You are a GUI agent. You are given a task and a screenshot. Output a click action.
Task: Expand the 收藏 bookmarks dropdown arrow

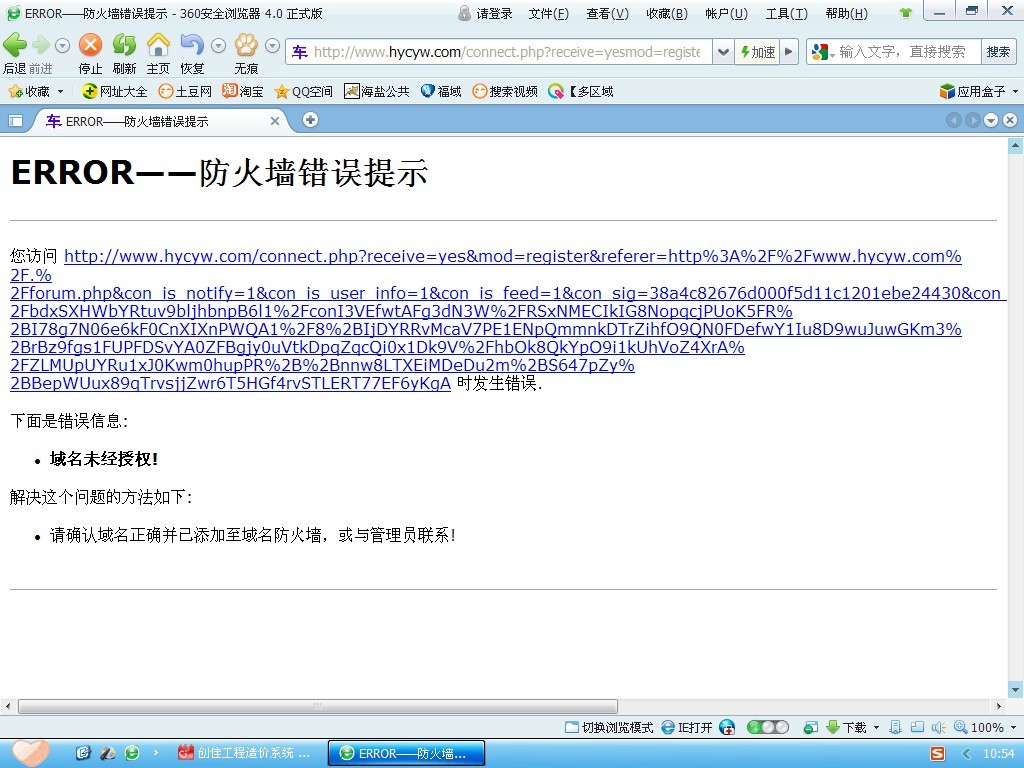click(x=61, y=92)
